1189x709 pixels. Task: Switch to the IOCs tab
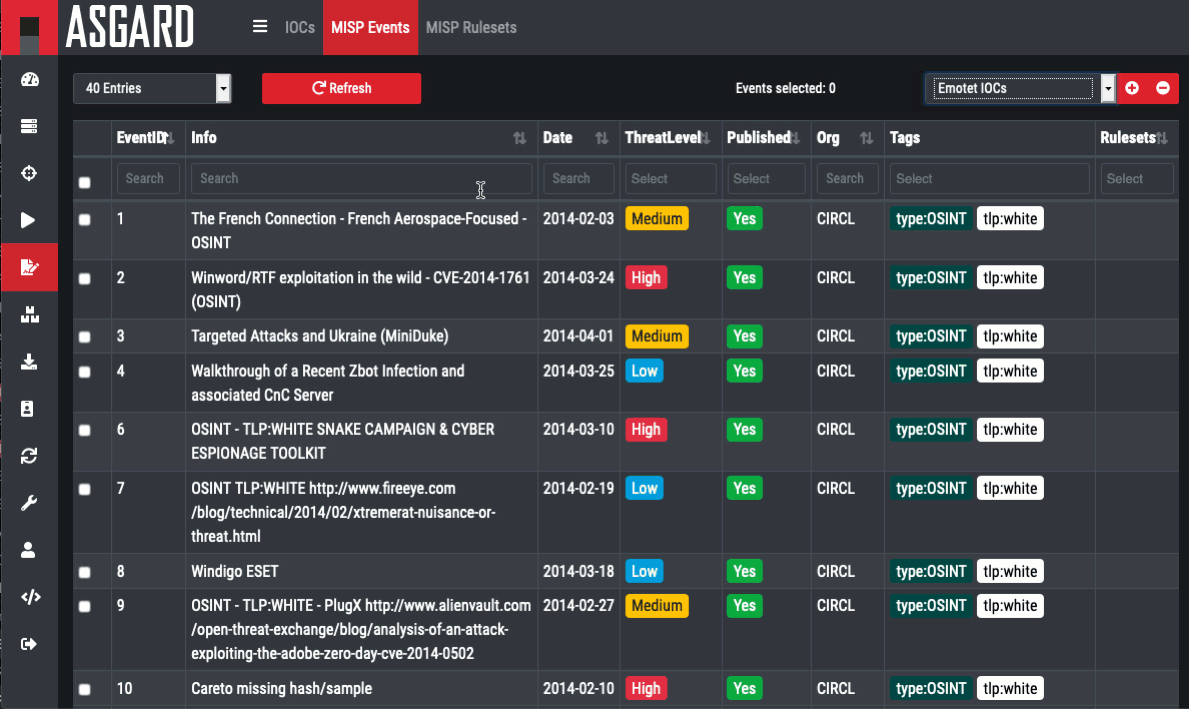tap(300, 27)
